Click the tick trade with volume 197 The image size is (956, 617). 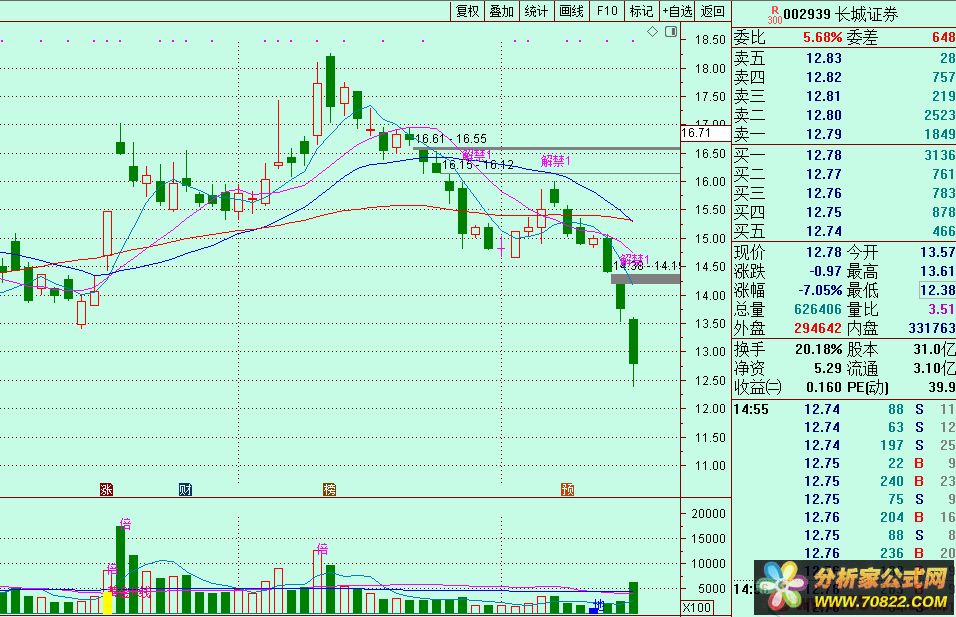point(844,445)
